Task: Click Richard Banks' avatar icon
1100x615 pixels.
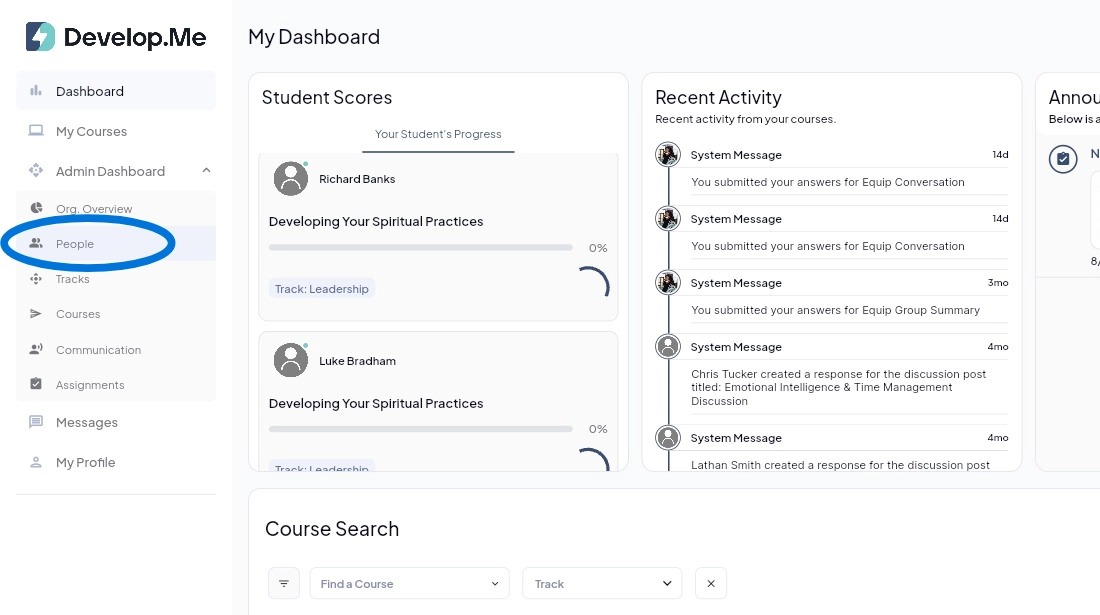Action: [291, 179]
